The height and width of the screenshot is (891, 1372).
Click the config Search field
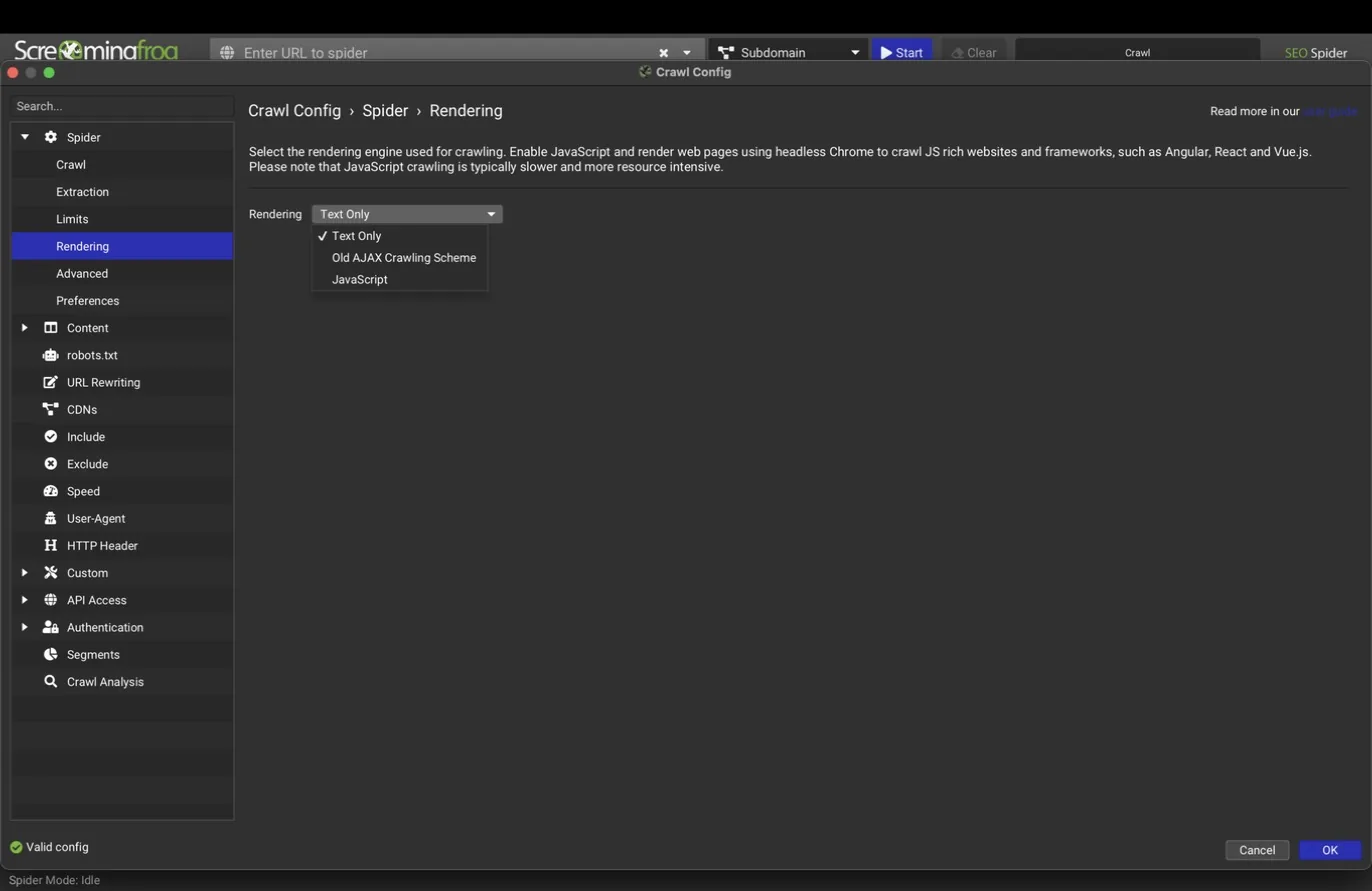(122, 106)
